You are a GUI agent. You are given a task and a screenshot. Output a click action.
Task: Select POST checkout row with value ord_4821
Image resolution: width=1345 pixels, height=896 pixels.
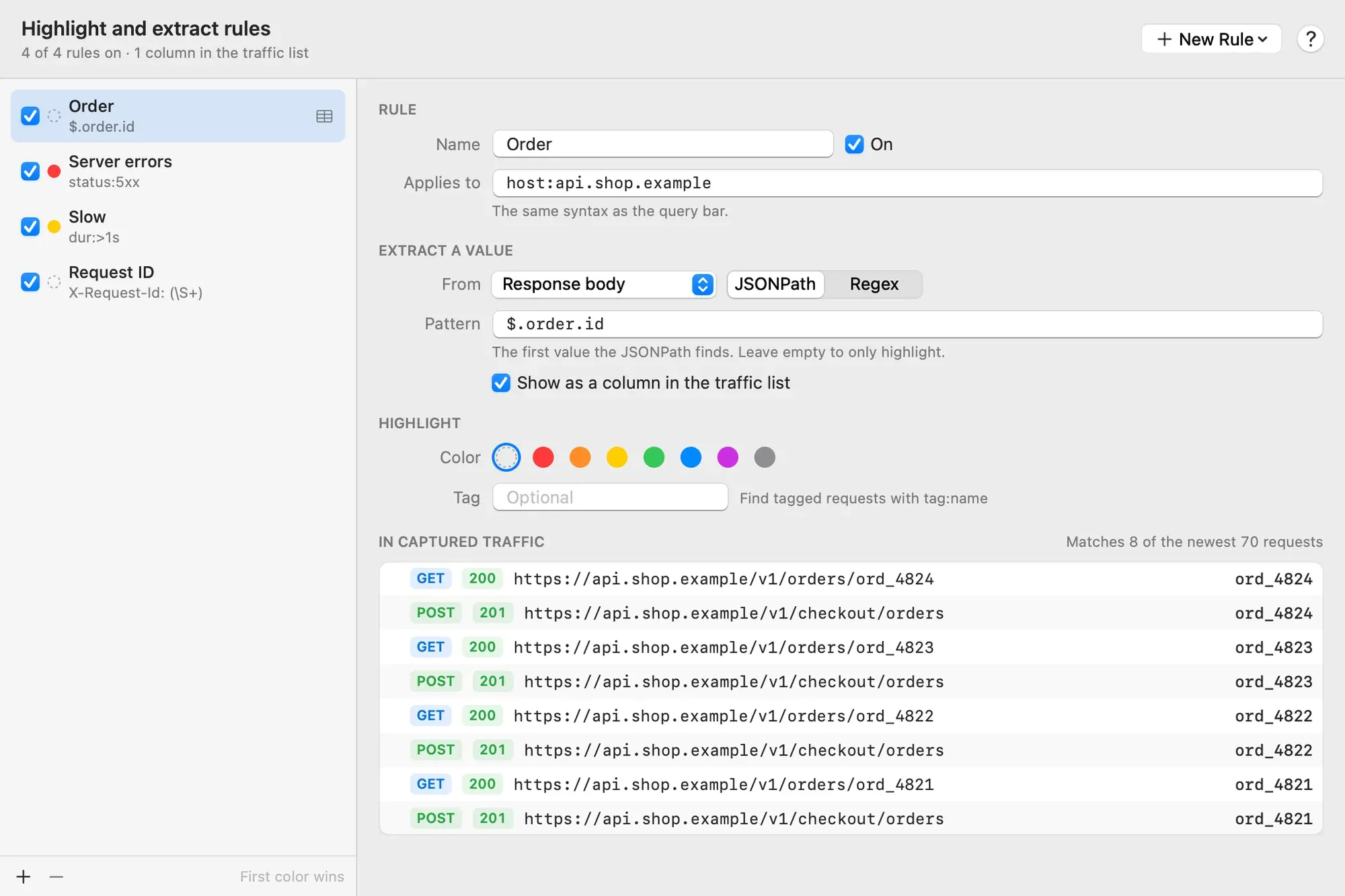851,819
